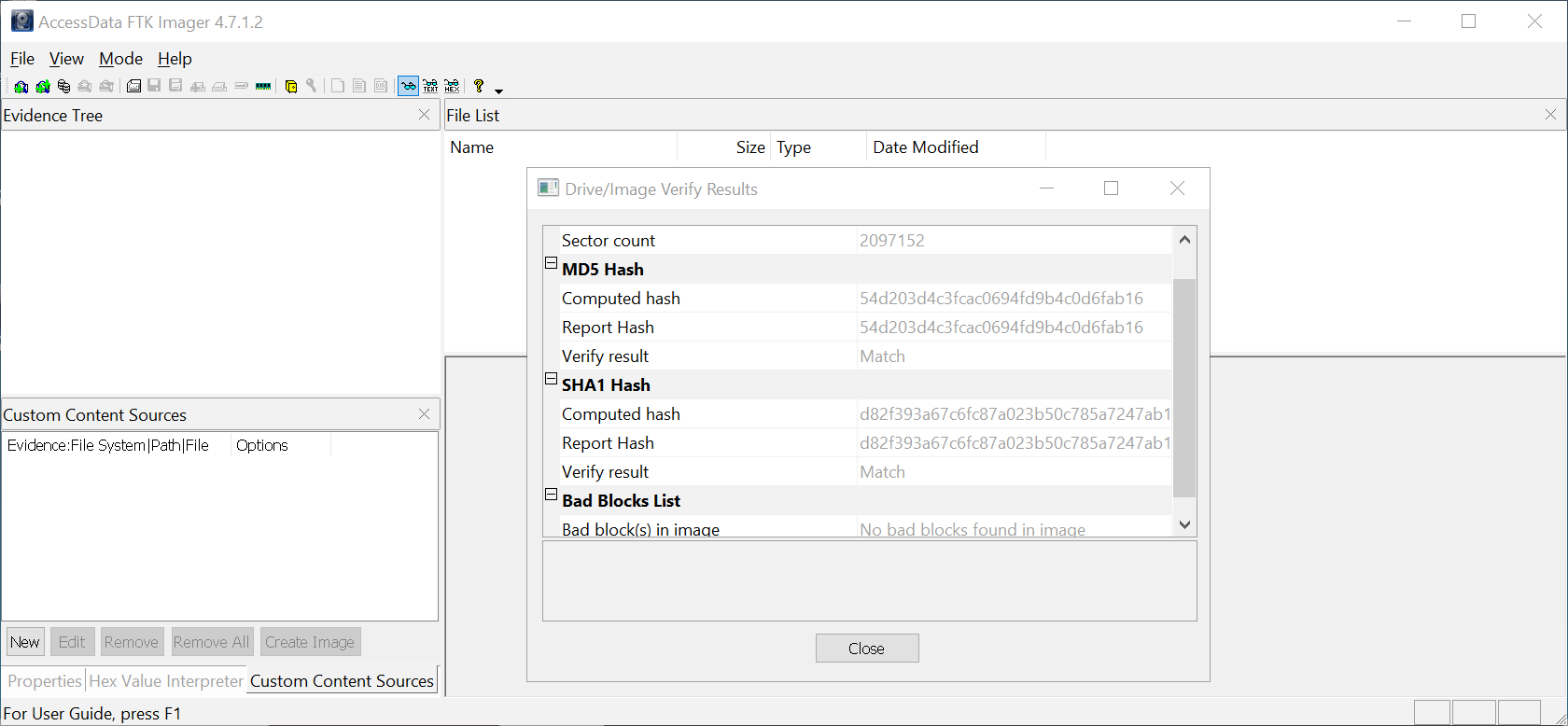Click the Name column header
The height and width of the screenshot is (726, 1568).
click(x=561, y=147)
